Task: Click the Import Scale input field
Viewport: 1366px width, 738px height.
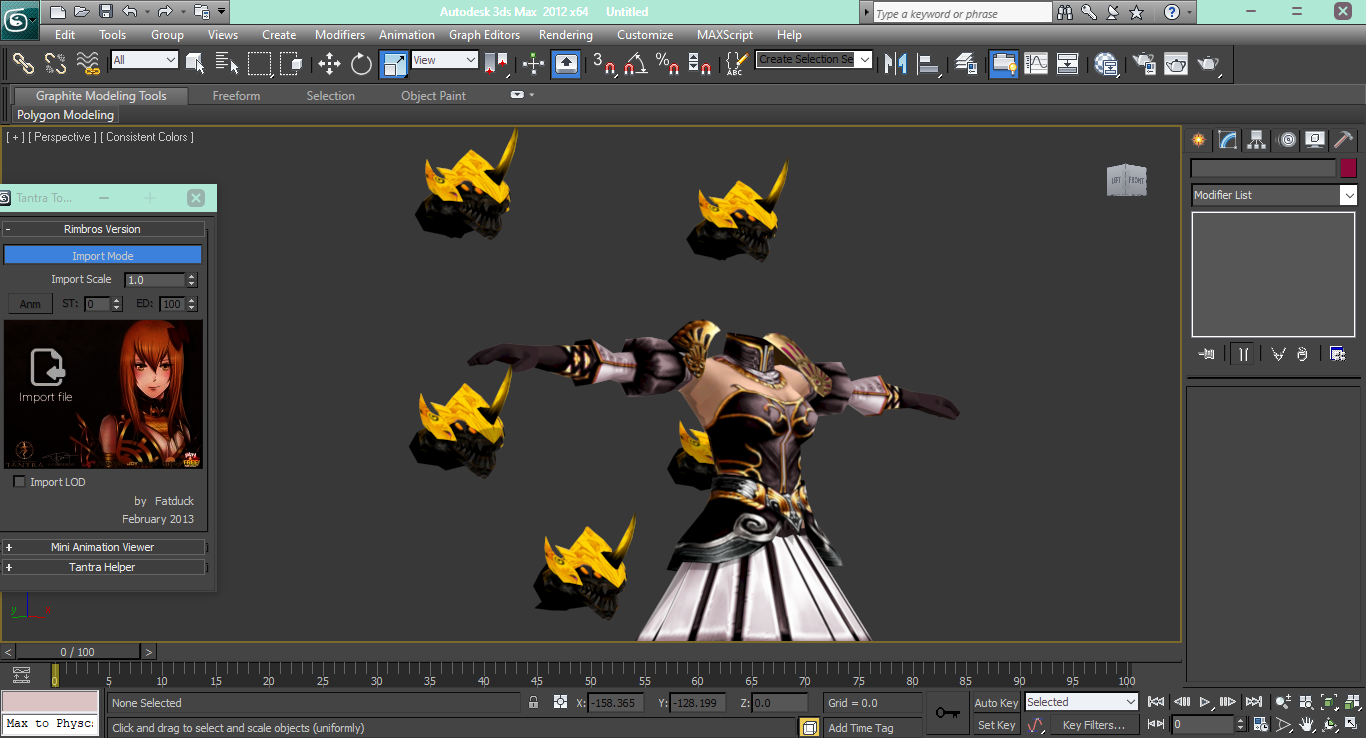Action: point(155,280)
